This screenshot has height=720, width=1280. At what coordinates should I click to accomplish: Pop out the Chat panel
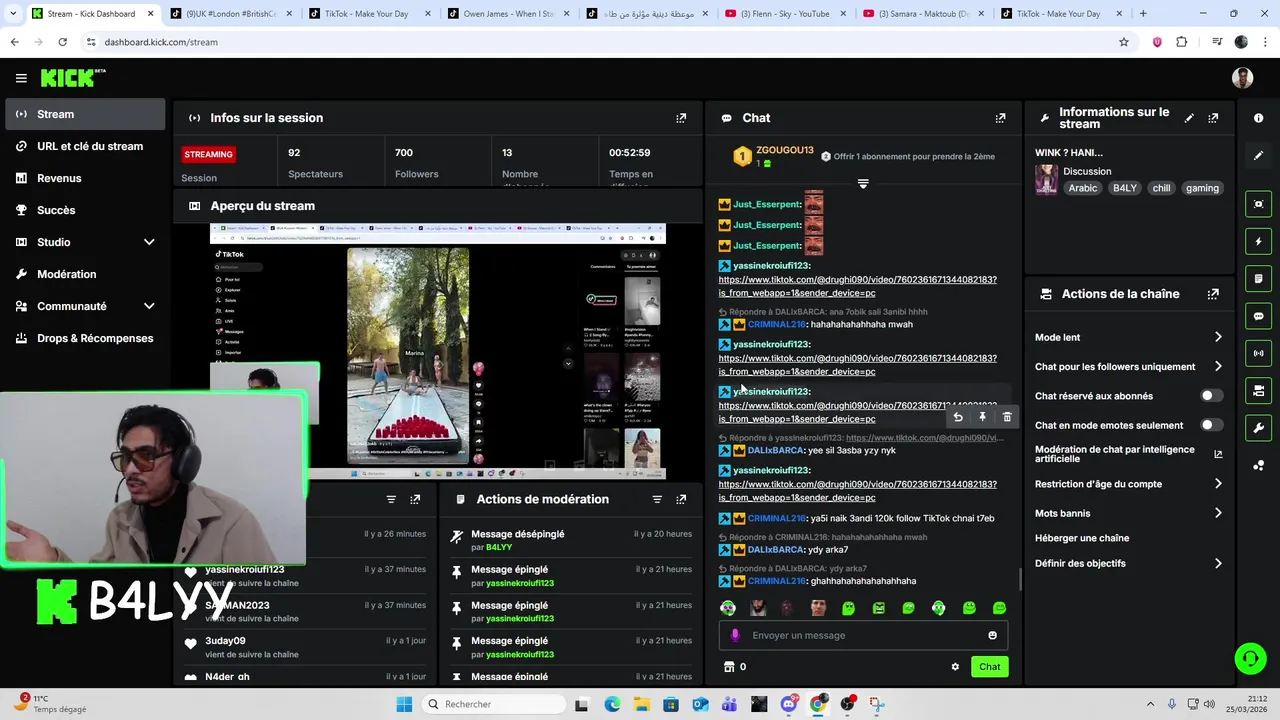coord(1000,118)
